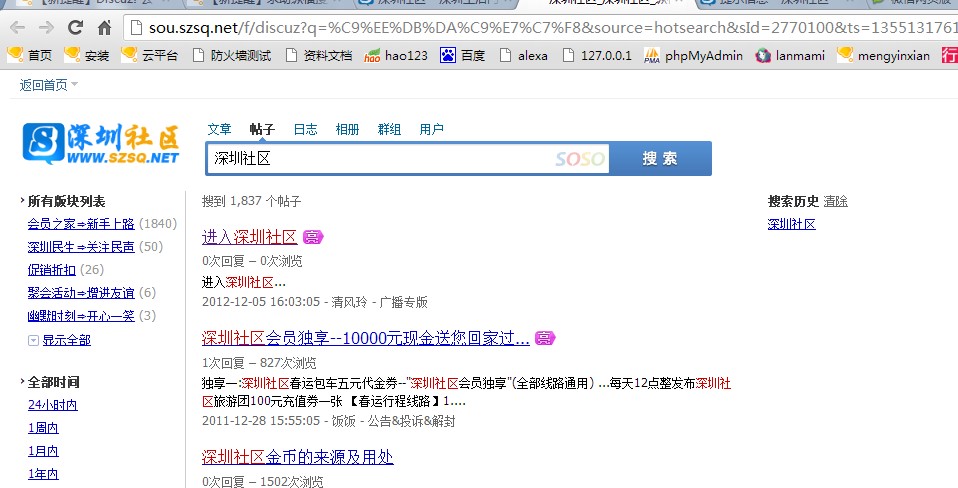958x488 pixels.
Task: Click the 0次回复 – 0次浏览 text
Action: [x=252, y=261]
